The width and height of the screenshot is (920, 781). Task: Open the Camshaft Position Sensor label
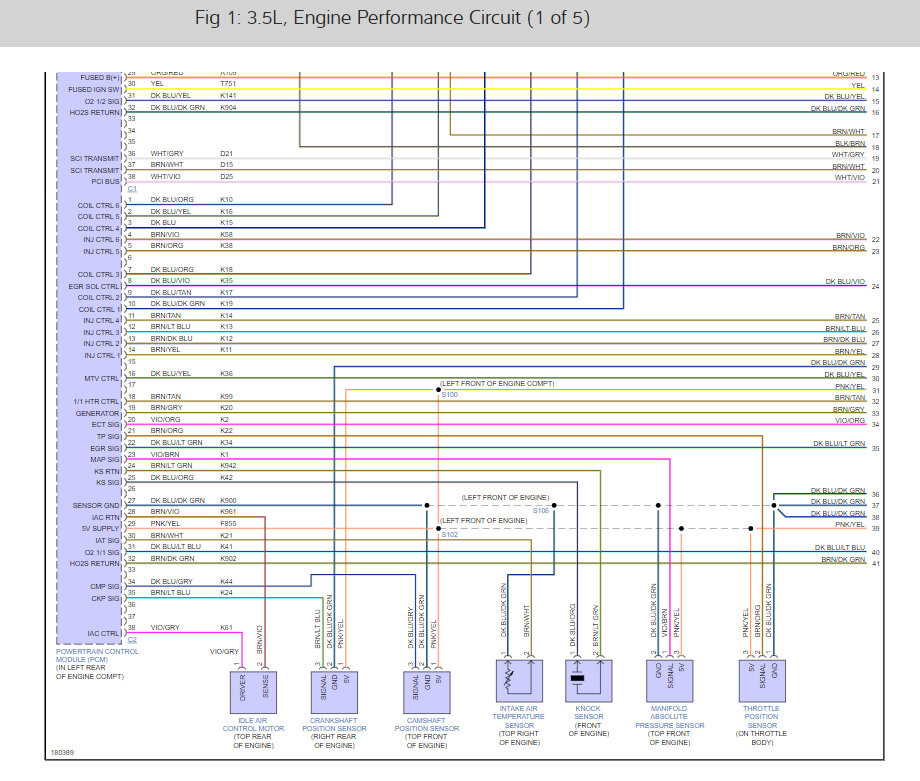427,724
